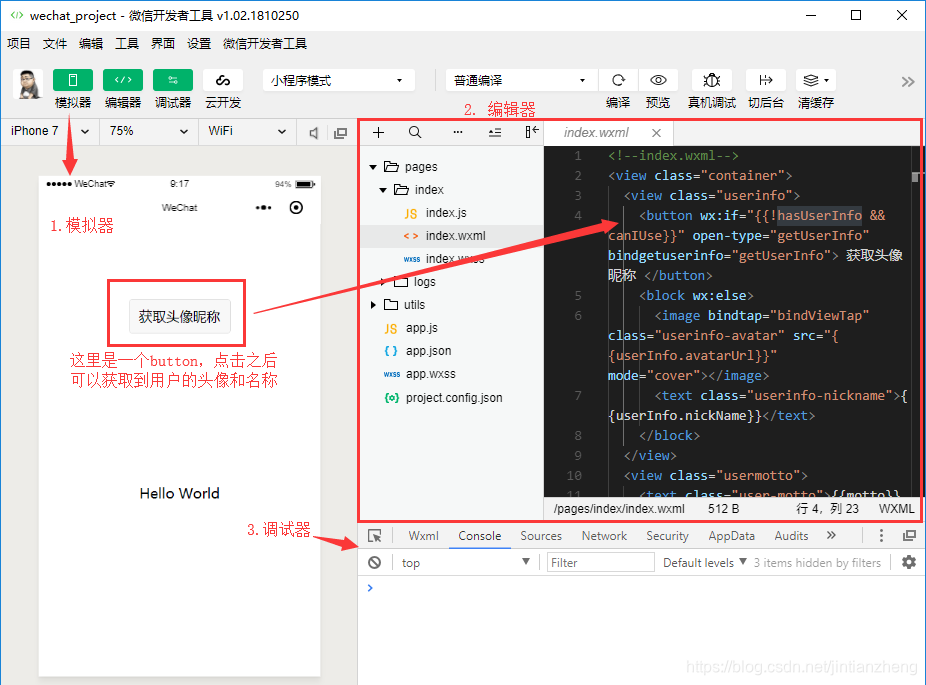The height and width of the screenshot is (685, 926).
Task: Open the debugger vertical dots menu
Action: coord(881,536)
